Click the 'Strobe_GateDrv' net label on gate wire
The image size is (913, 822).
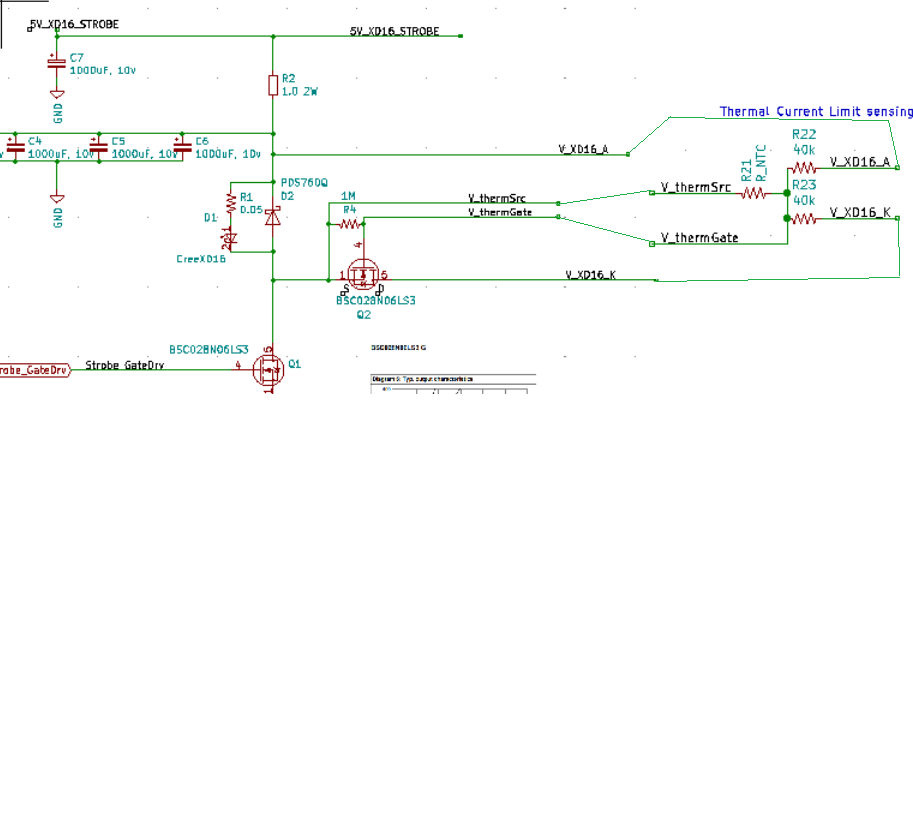(x=125, y=365)
